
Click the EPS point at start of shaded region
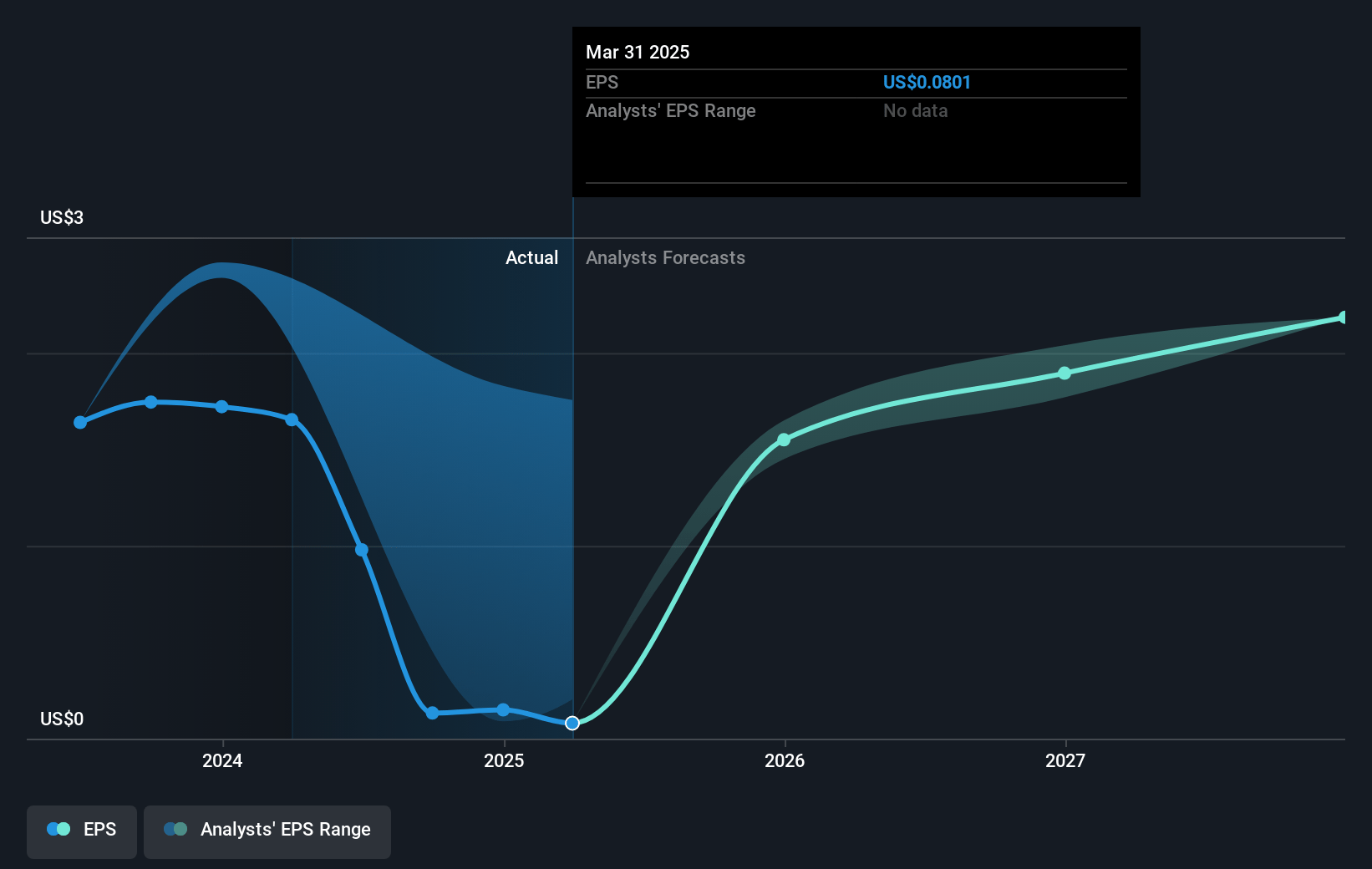(x=292, y=419)
